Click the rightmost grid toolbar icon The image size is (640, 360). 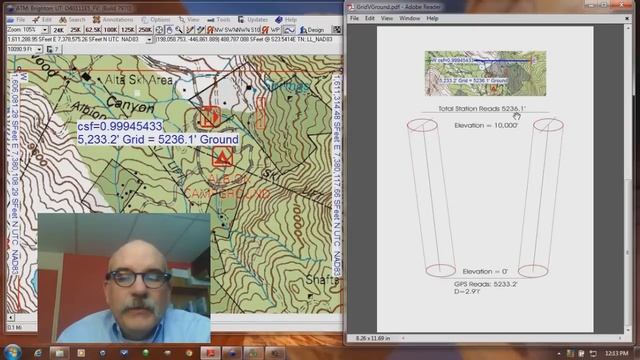pos(336,30)
